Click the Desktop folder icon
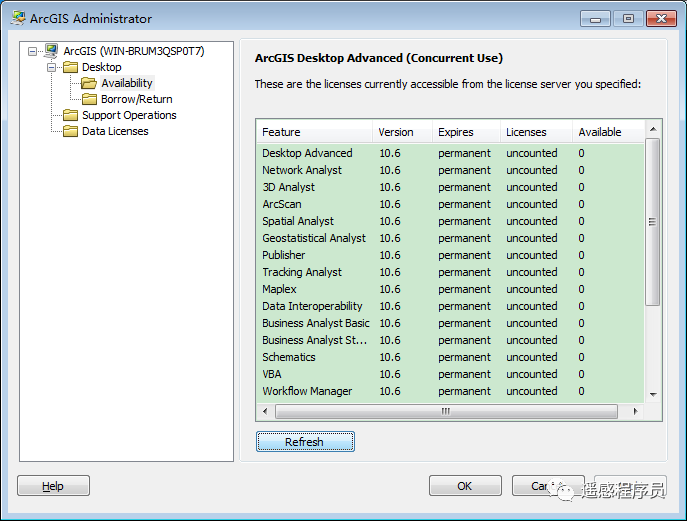This screenshot has width=687, height=521. pos(71,67)
